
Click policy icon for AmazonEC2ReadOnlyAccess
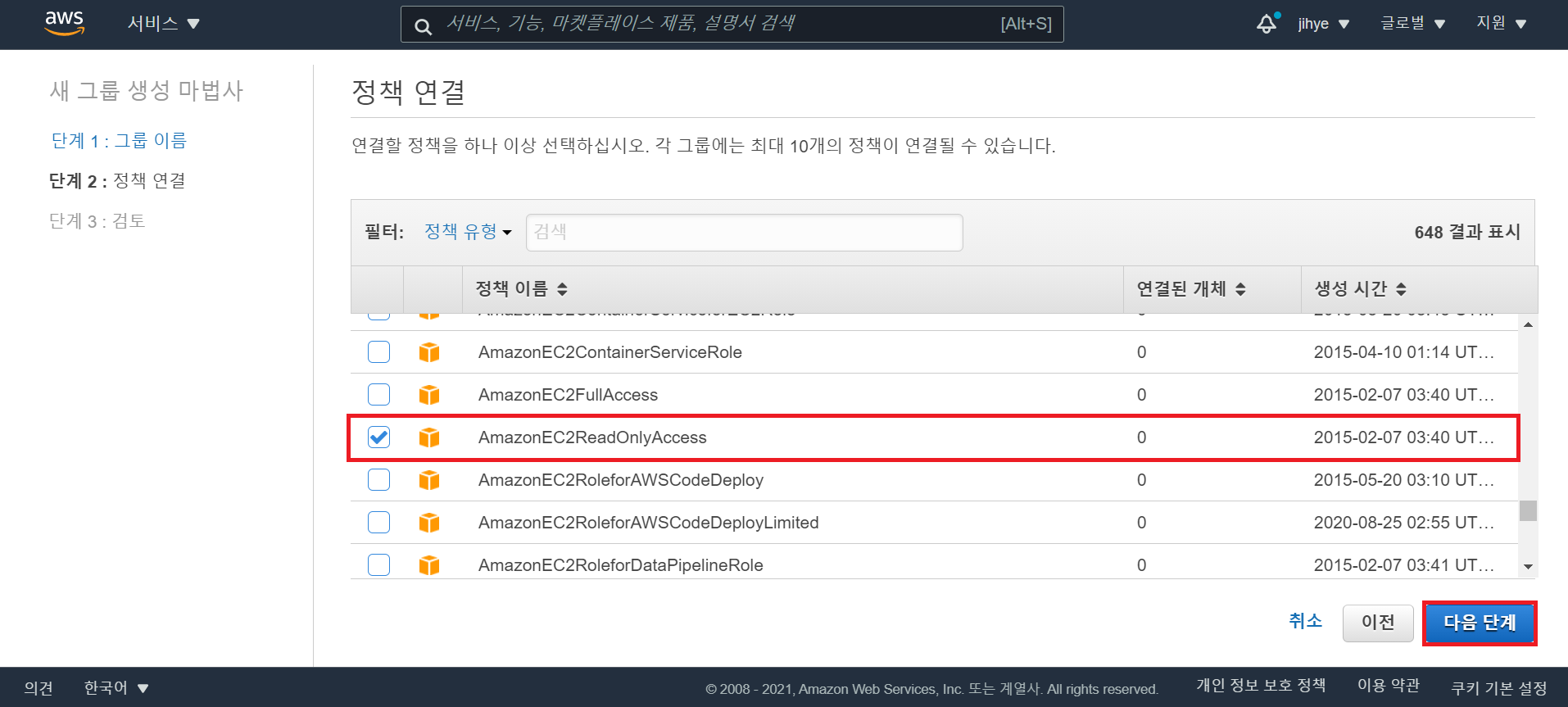(x=429, y=437)
